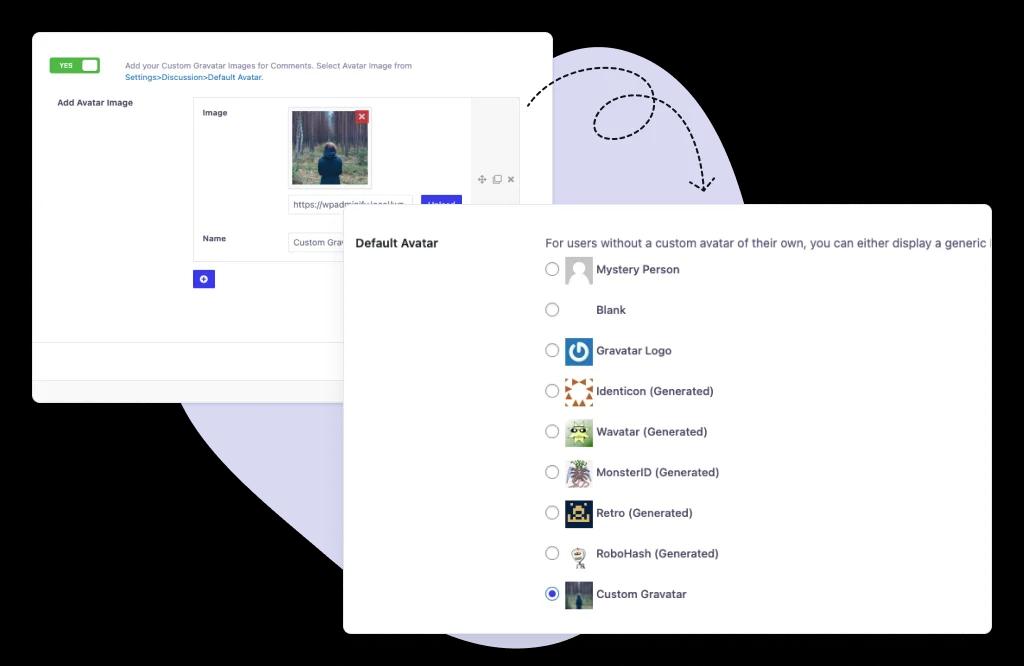Click the 'MonsterID (Generated)' label

click(x=657, y=472)
